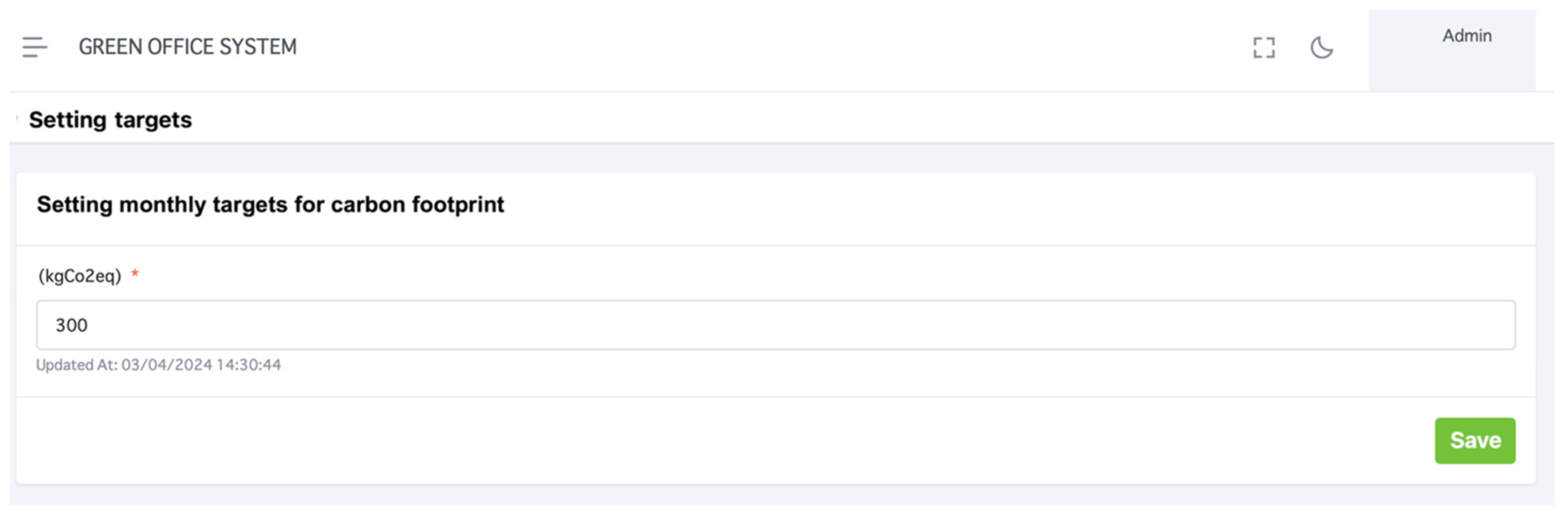
Task: Click the (kgCo2eq) field label
Action: pyautogui.click(x=80, y=276)
